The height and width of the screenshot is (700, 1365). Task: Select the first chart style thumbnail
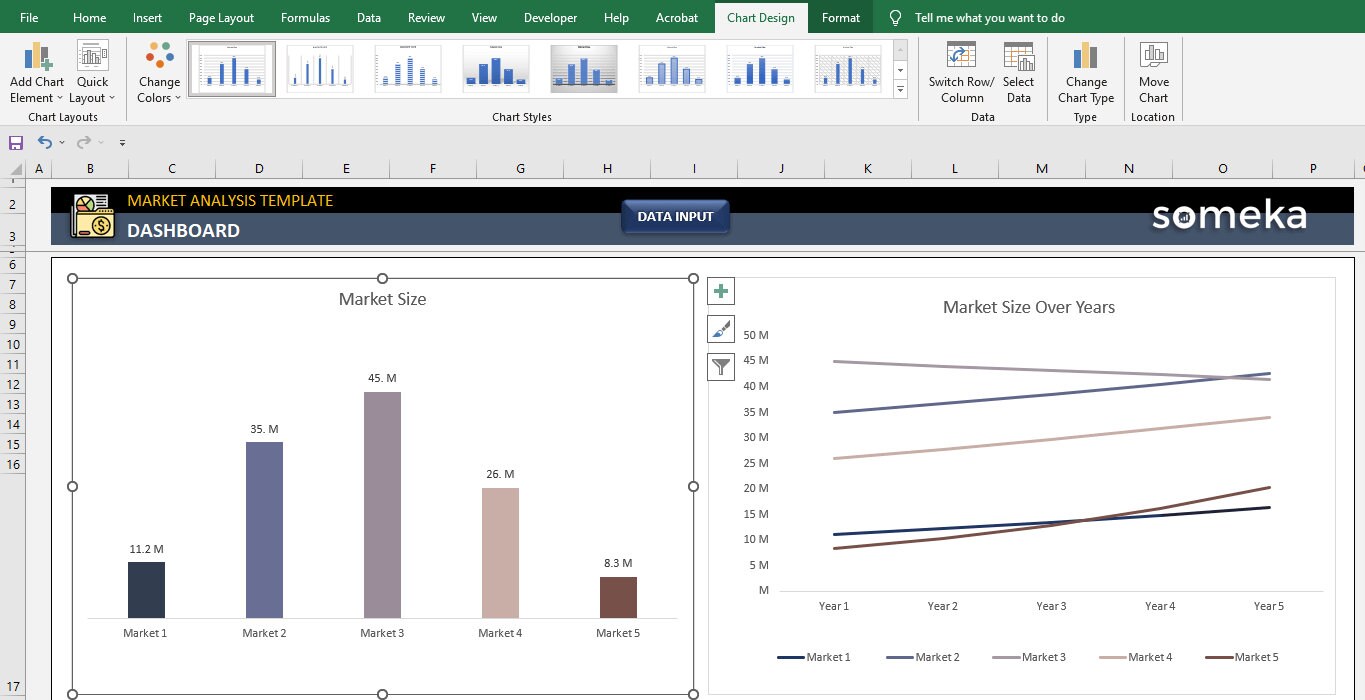point(231,67)
